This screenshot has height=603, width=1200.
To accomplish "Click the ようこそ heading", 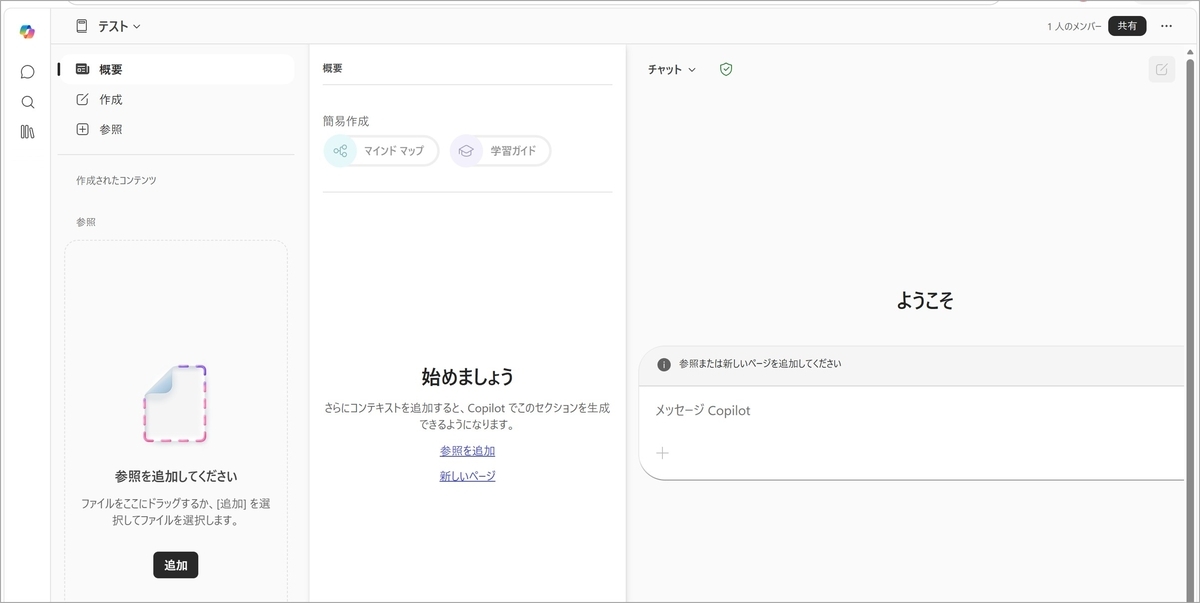I will pos(925,300).
